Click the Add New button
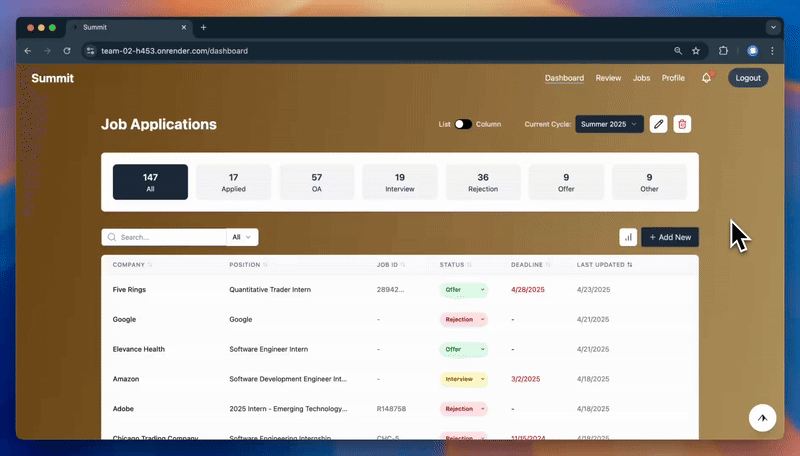The width and height of the screenshot is (800, 456). pos(670,237)
